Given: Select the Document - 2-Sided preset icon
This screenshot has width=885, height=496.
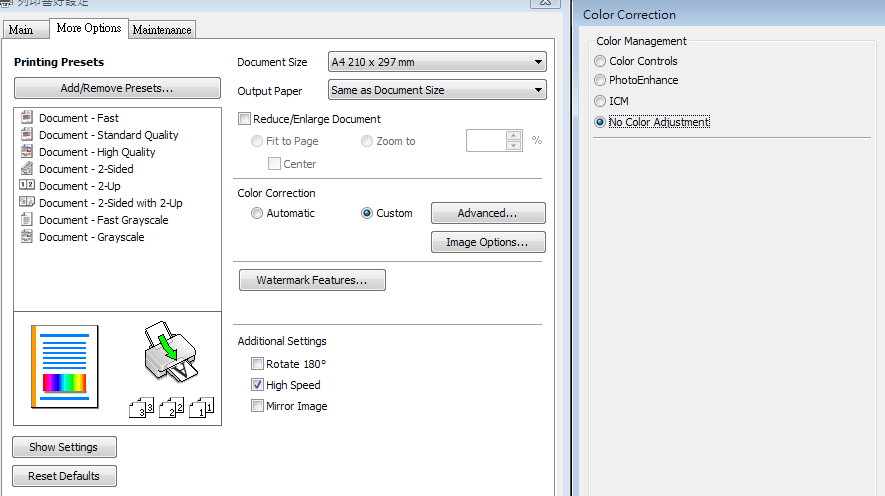Looking at the screenshot, I should click(x=27, y=169).
